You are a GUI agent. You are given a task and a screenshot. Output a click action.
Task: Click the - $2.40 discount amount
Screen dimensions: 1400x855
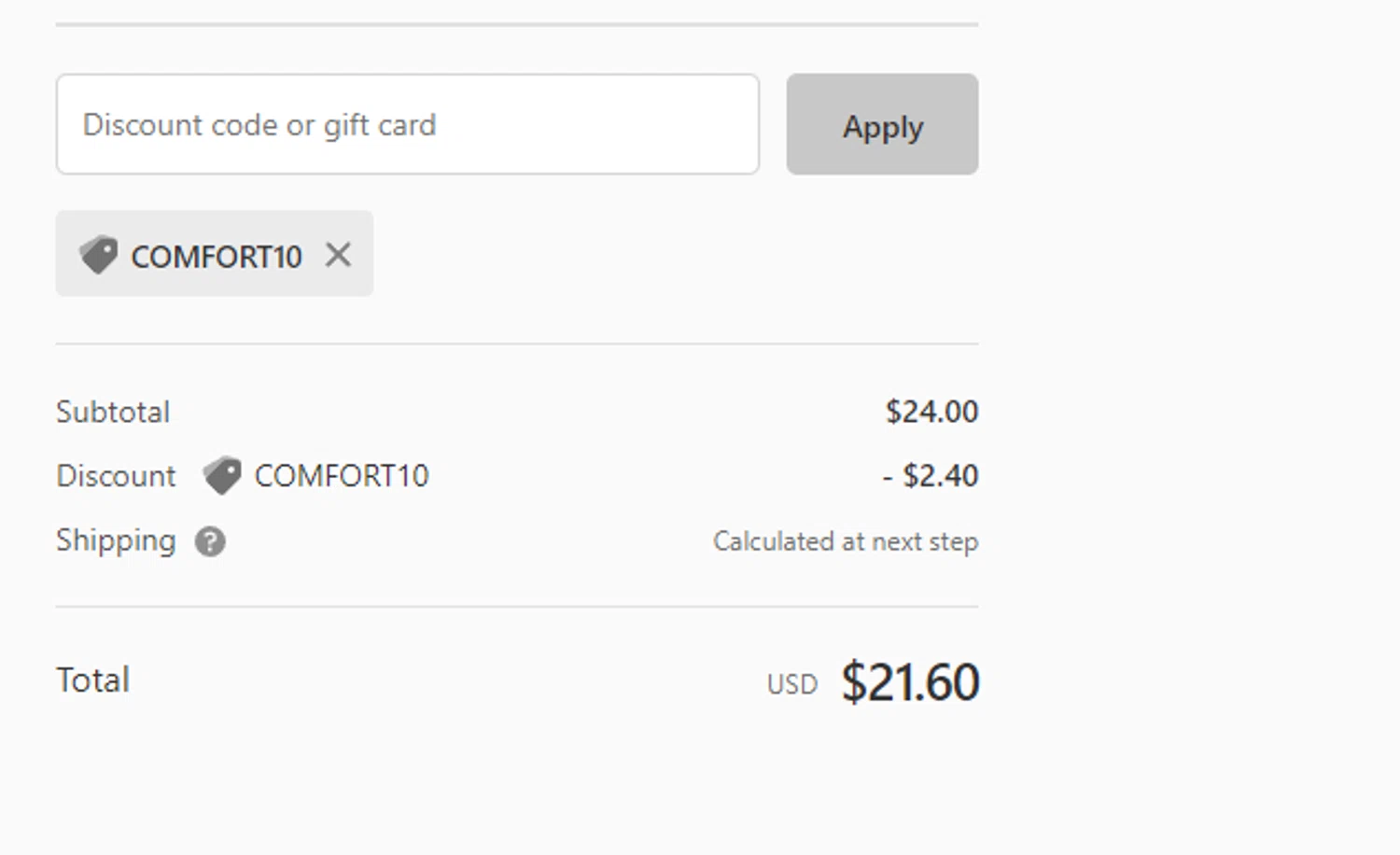pos(931,476)
